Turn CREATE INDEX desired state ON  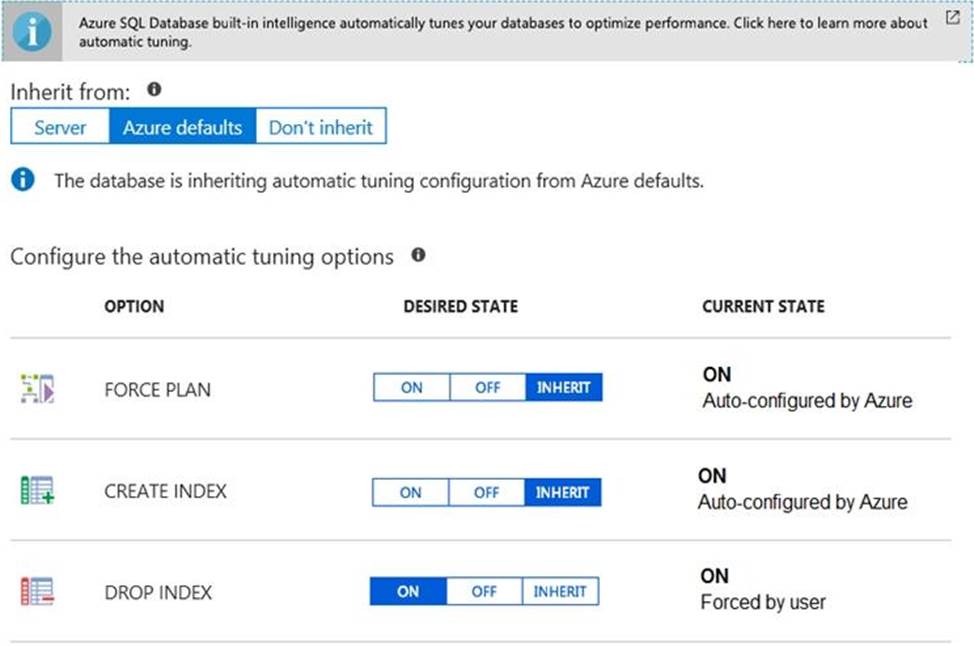[x=410, y=492]
